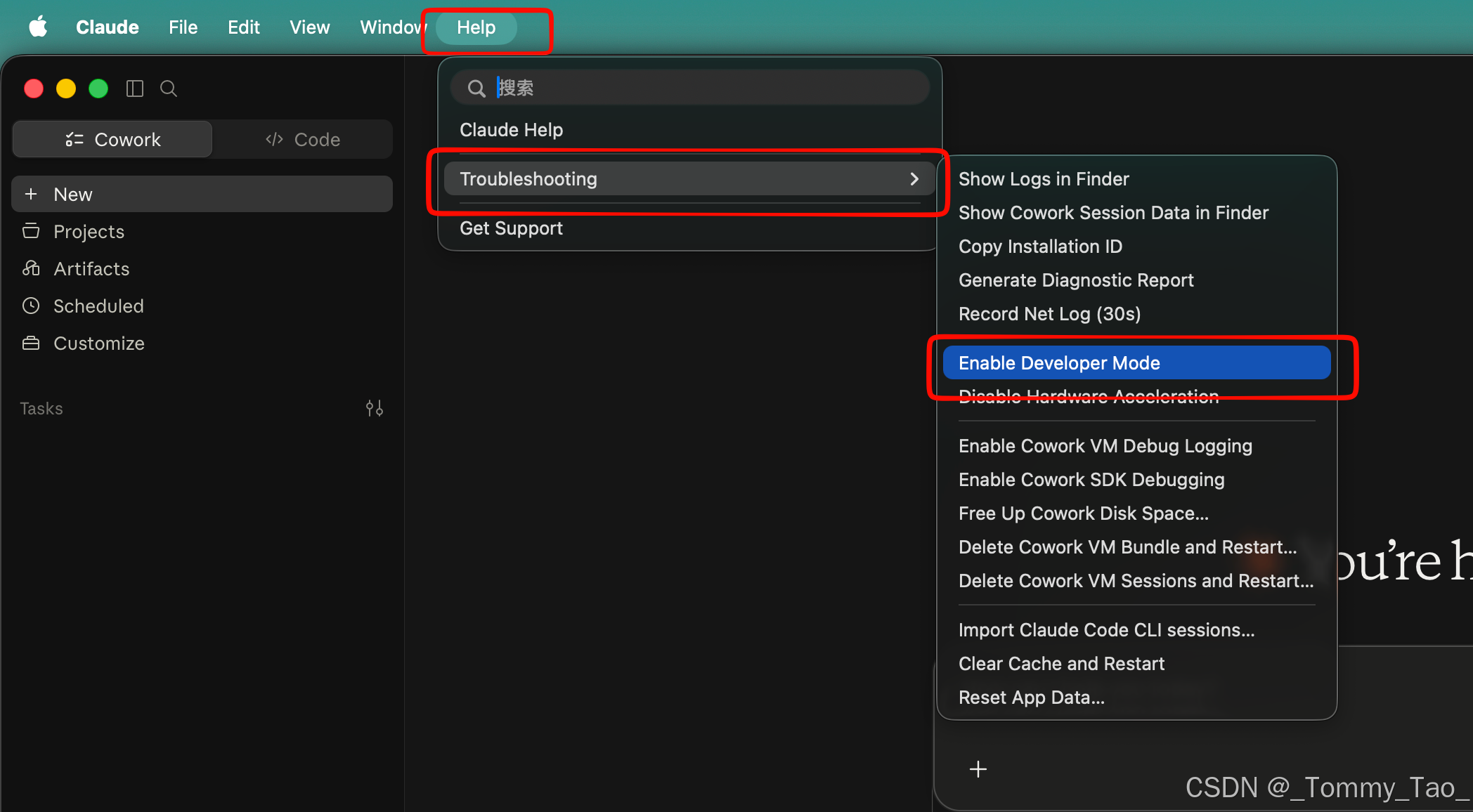The height and width of the screenshot is (812, 1473).
Task: Expand the Troubleshooting submenu
Action: tap(689, 179)
